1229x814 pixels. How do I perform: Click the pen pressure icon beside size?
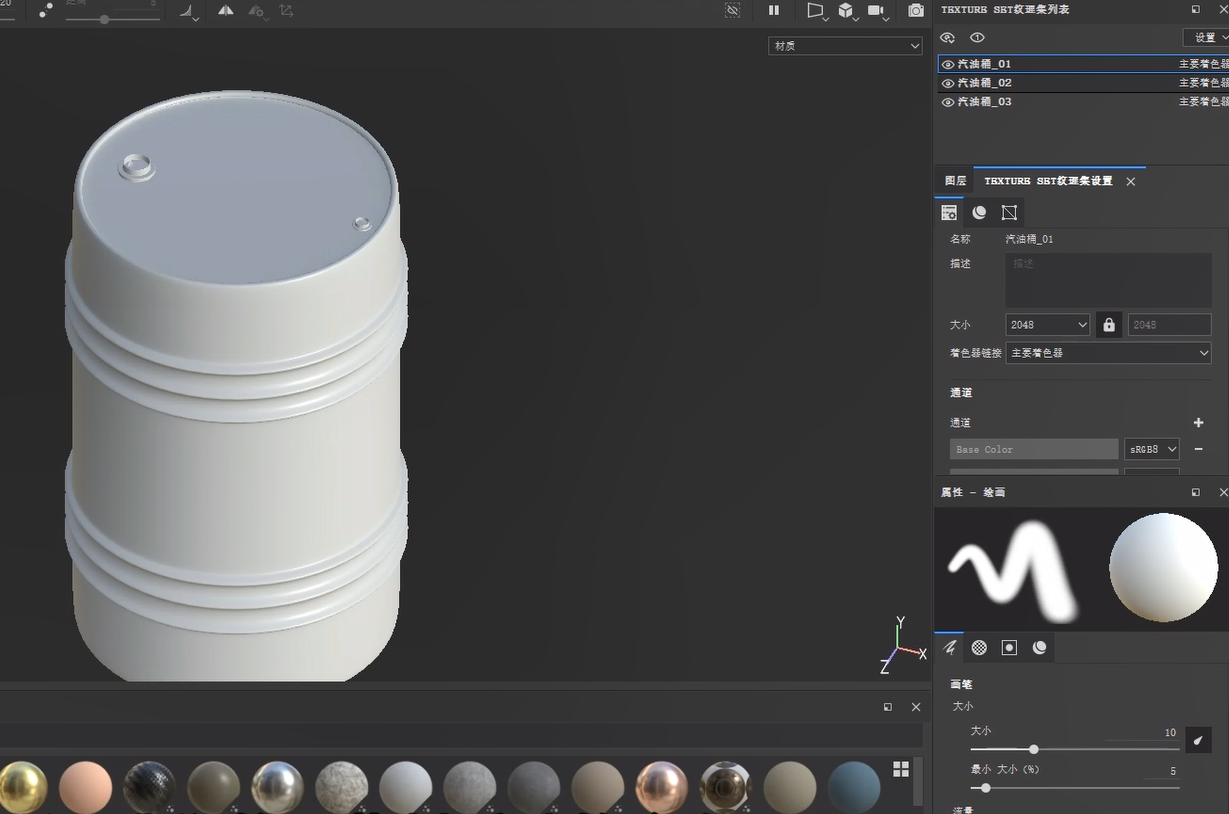(x=1197, y=741)
